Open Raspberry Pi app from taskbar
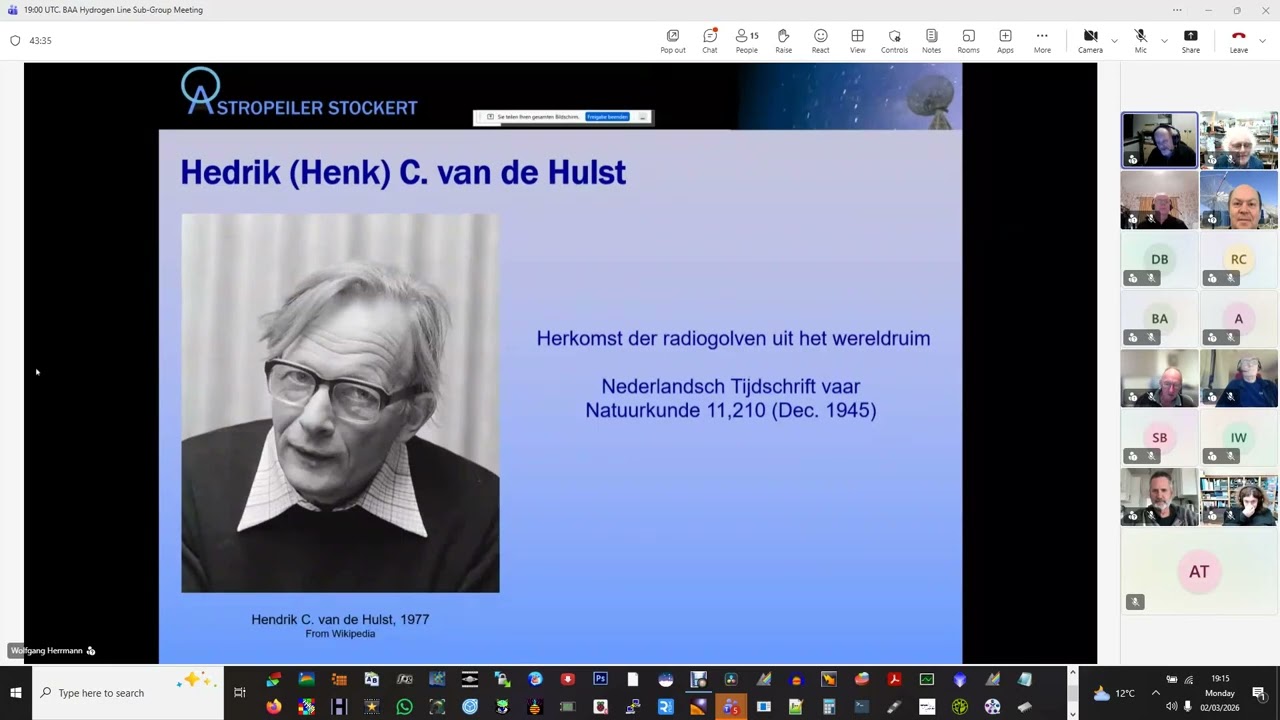Image resolution: width=1280 pixels, height=720 pixels. [600, 707]
